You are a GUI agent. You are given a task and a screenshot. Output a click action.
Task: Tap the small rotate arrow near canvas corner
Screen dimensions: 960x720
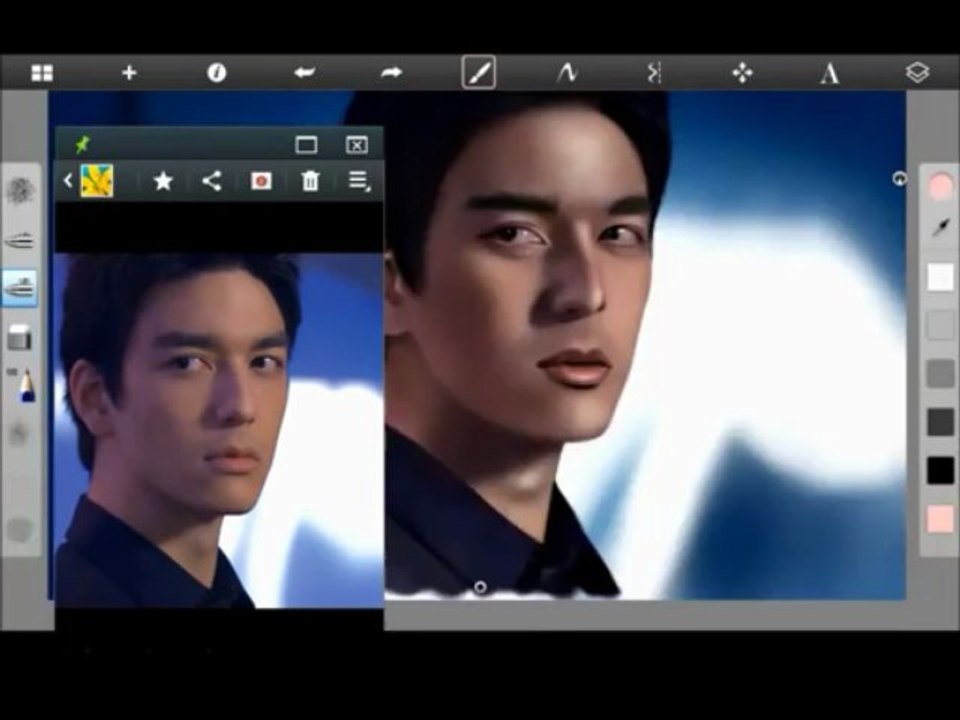(x=899, y=179)
